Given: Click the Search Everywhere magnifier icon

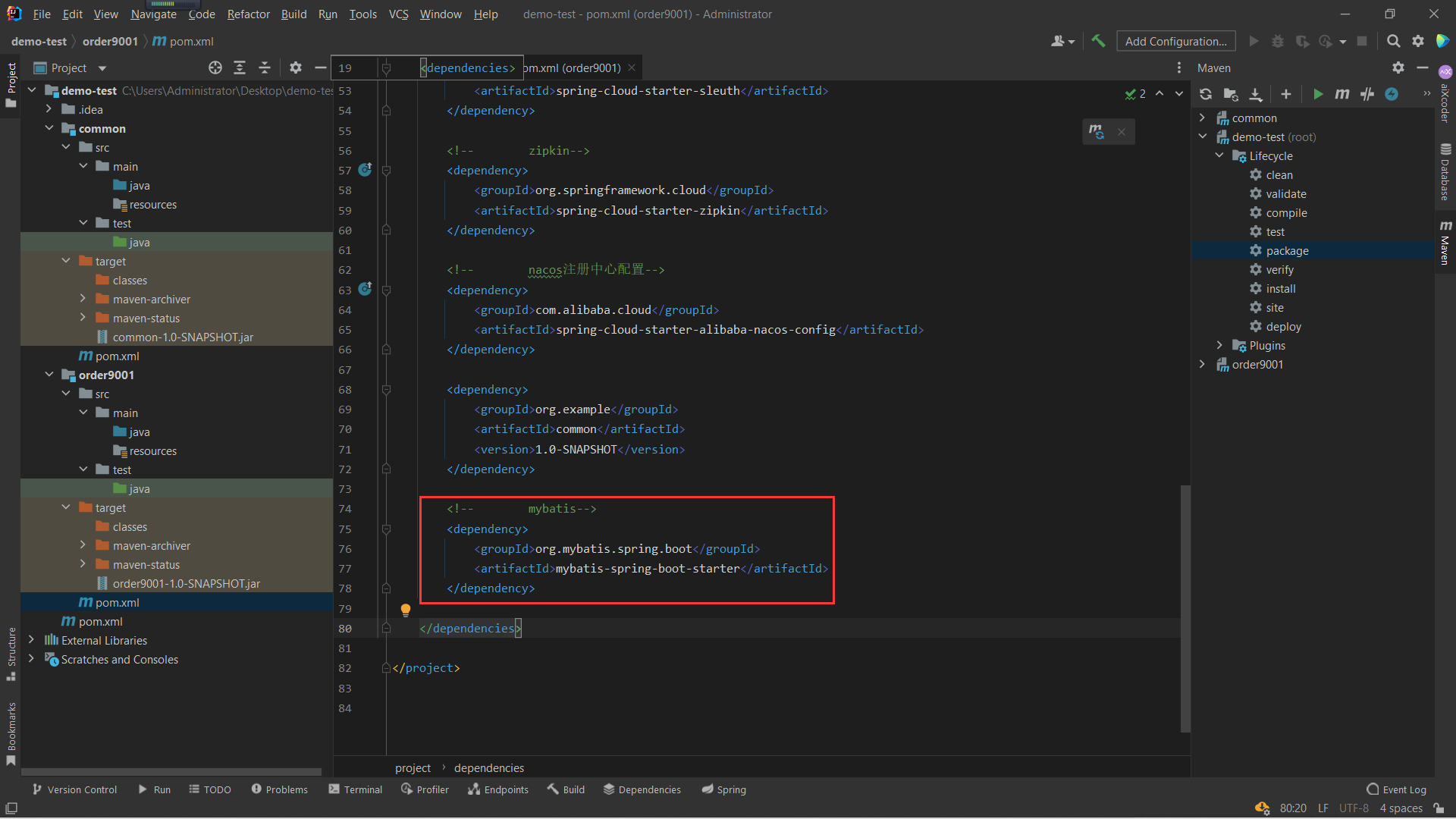Looking at the screenshot, I should coord(1393,41).
